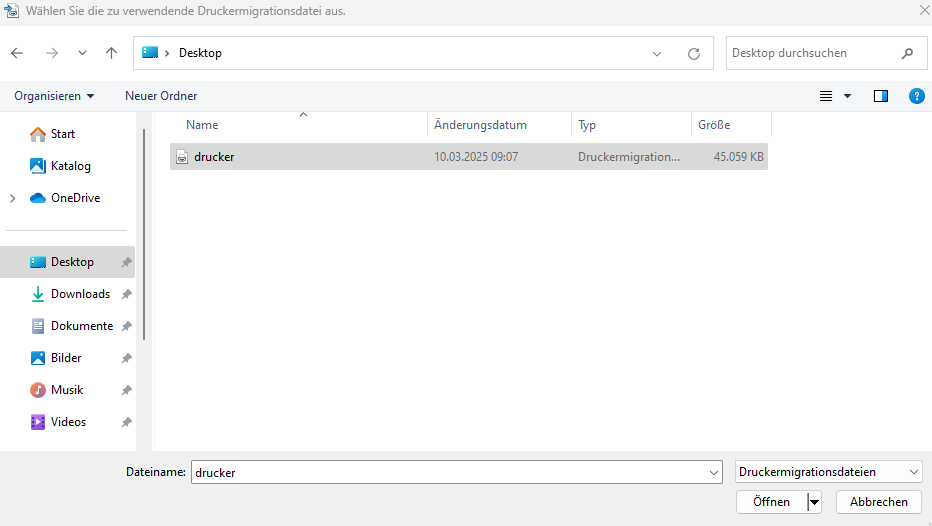The image size is (932, 526).
Task: Open the Organisieren menu
Action: point(54,96)
